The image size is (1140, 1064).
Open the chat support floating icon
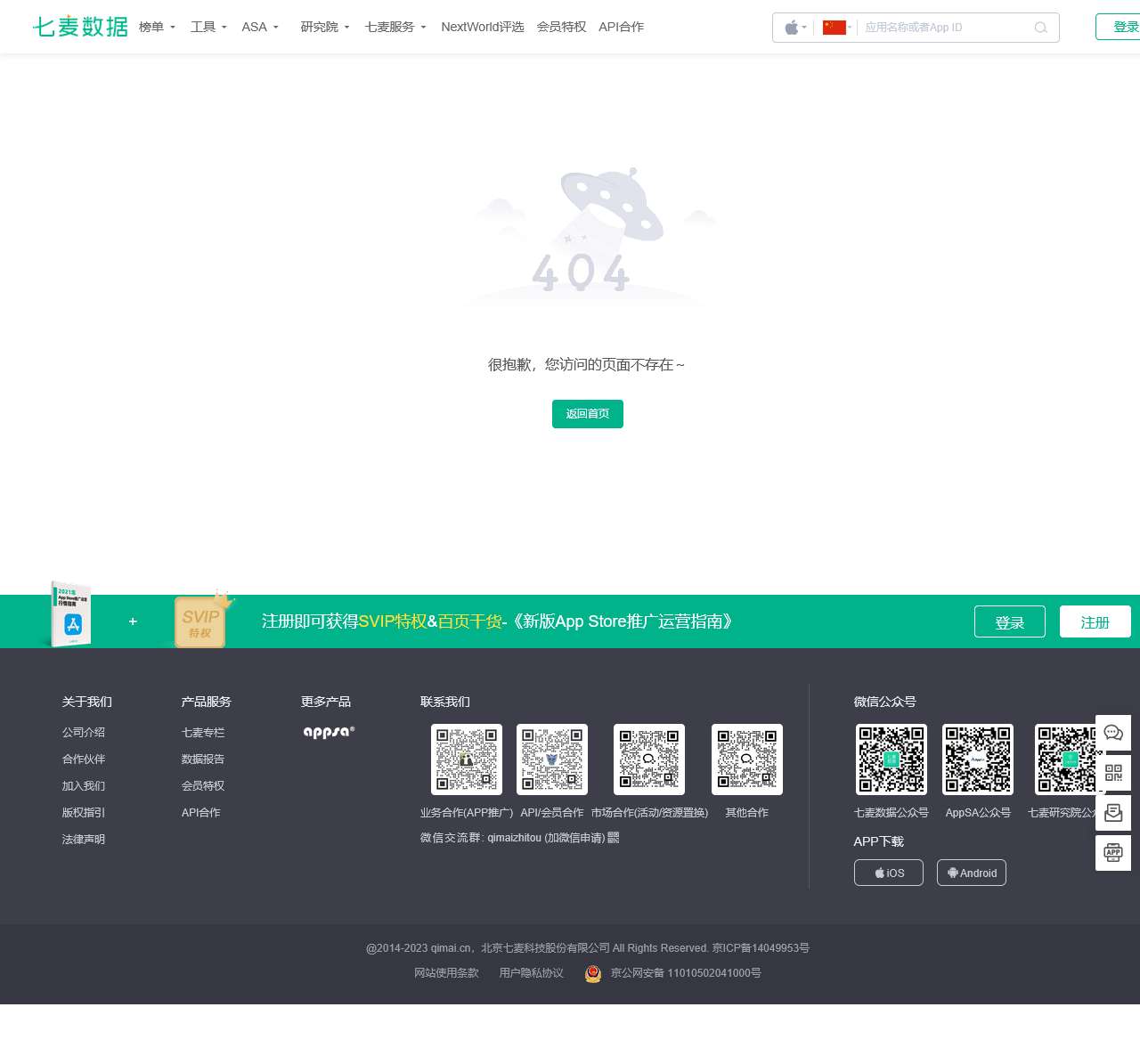click(1113, 733)
